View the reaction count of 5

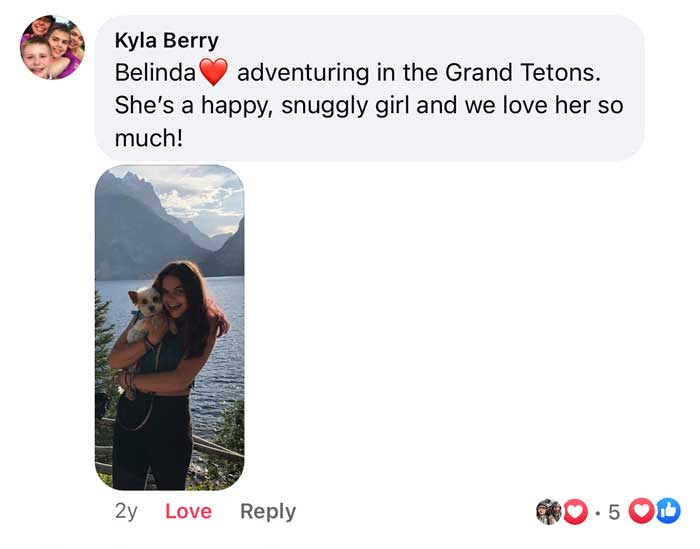click(x=614, y=512)
